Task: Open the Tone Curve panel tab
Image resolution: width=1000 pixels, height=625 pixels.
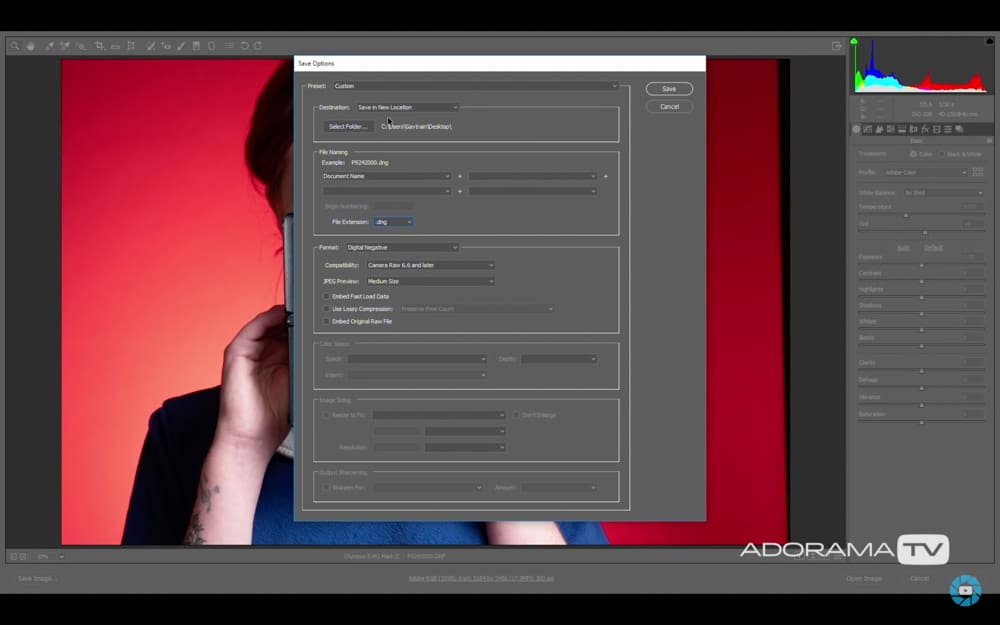Action: (868, 129)
